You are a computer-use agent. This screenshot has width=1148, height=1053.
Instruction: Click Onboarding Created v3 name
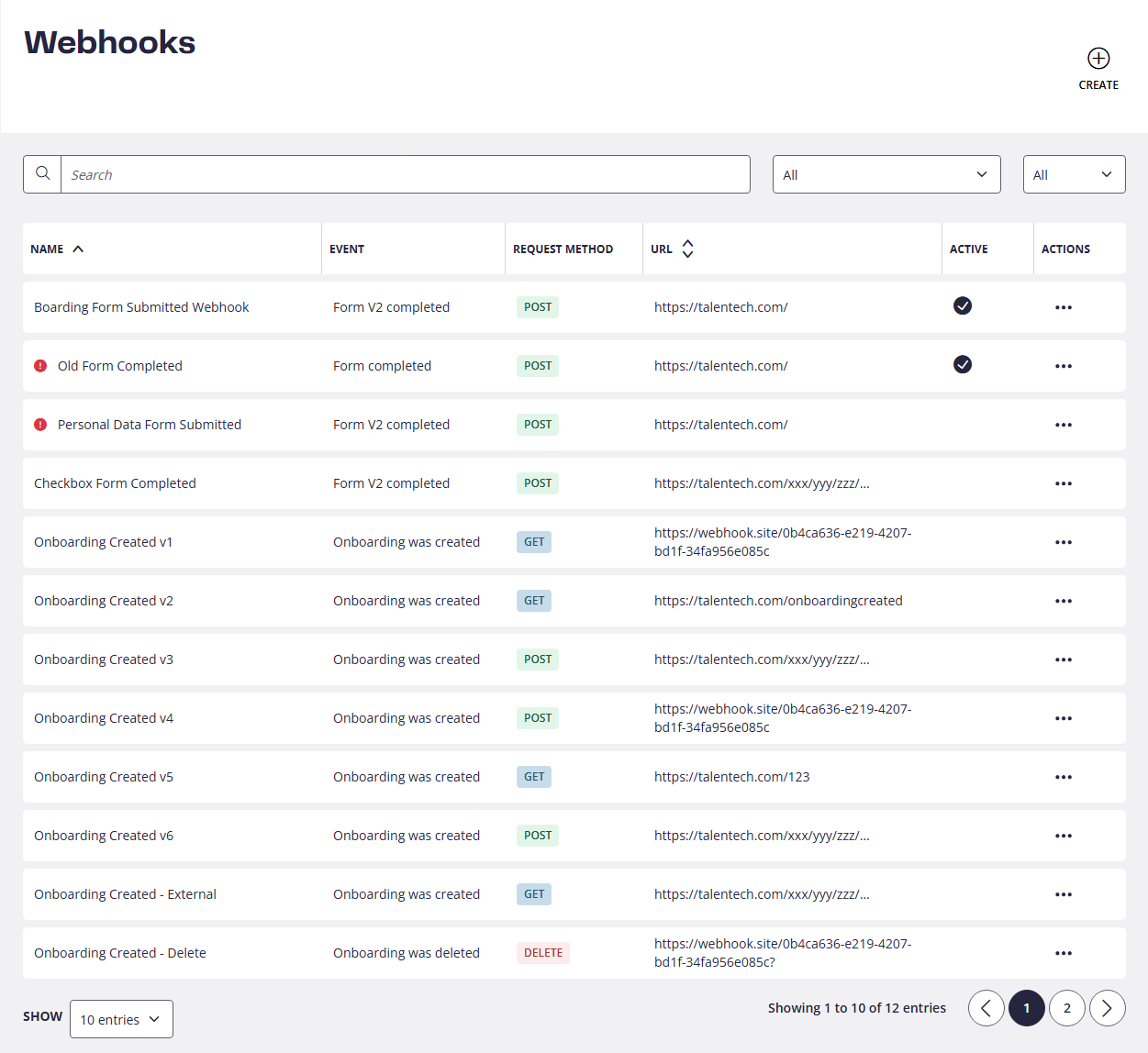[x=104, y=660]
